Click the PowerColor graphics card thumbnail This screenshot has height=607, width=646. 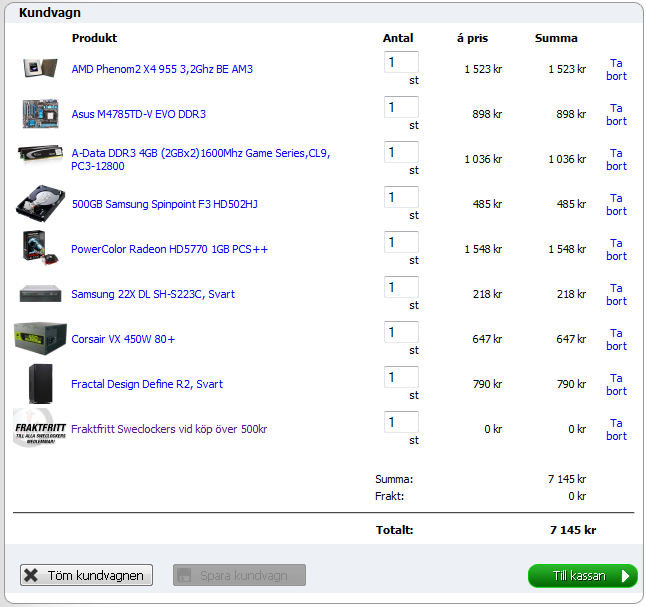click(x=40, y=248)
